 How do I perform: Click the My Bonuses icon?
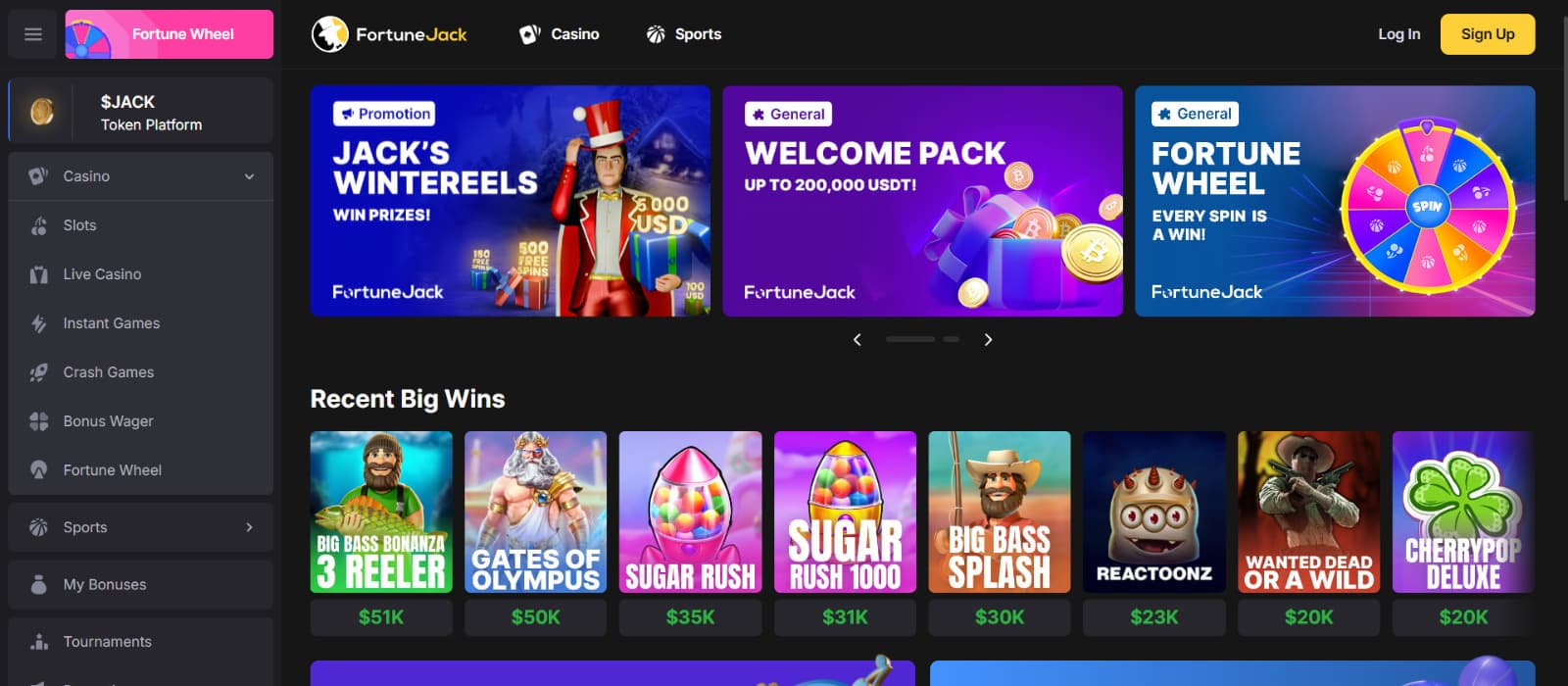[39, 584]
